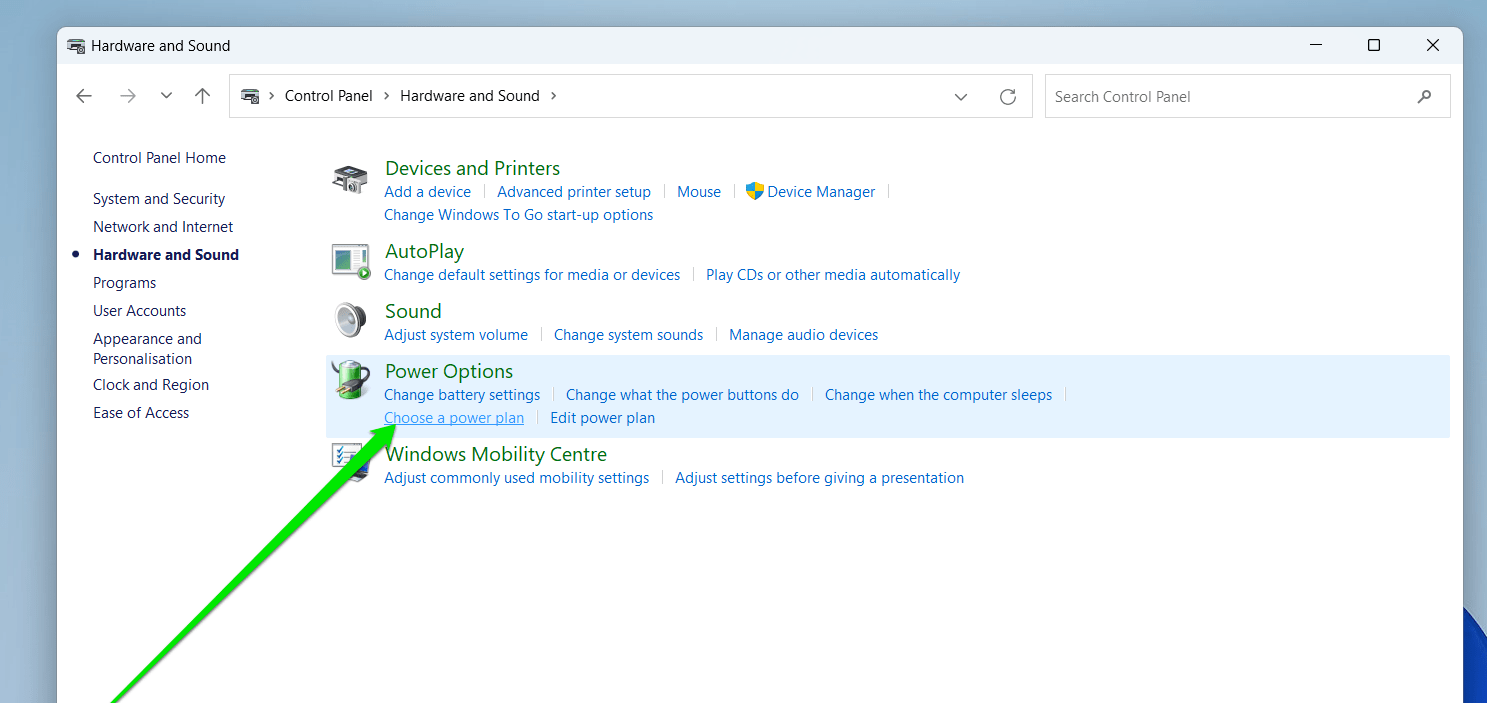The image size is (1487, 703).
Task: Click the Power Options battery icon
Action: pyautogui.click(x=351, y=381)
